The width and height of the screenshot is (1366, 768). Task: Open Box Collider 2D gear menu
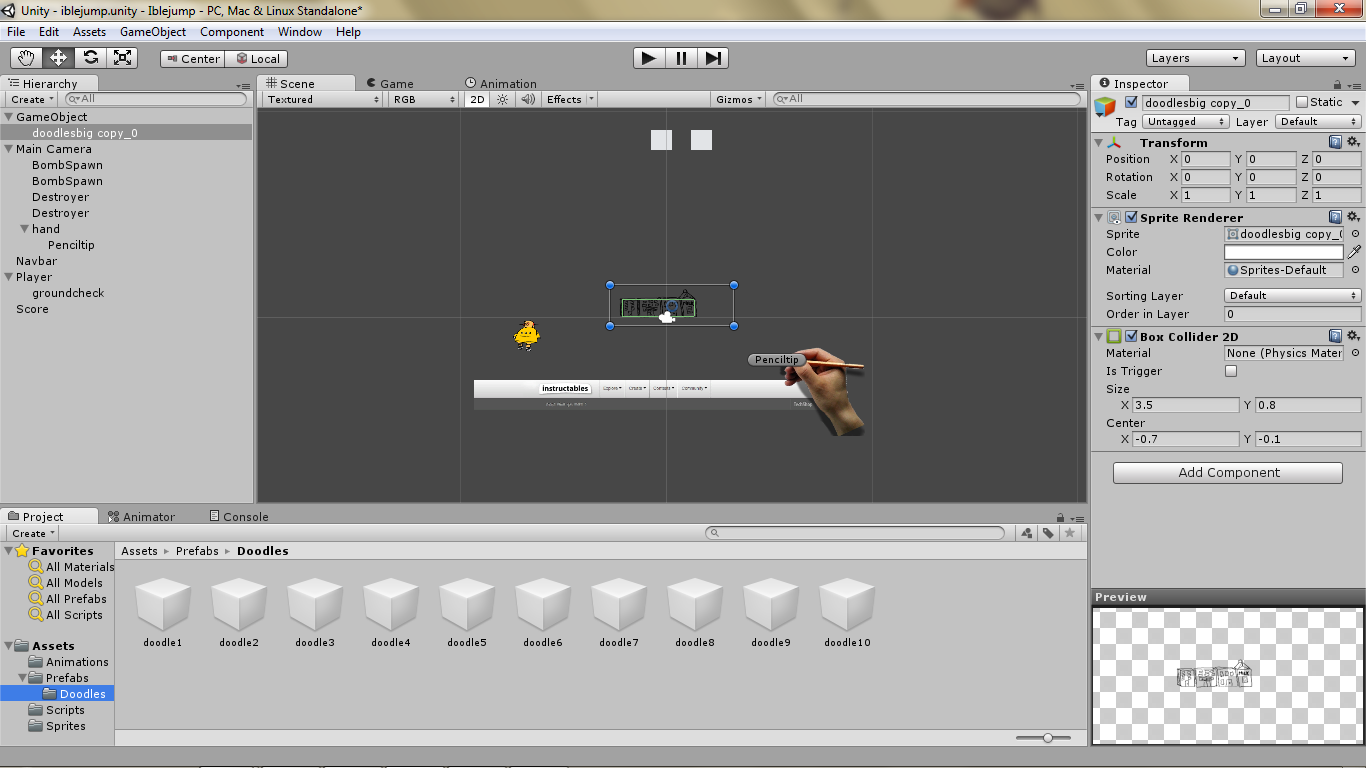pyautogui.click(x=1353, y=336)
